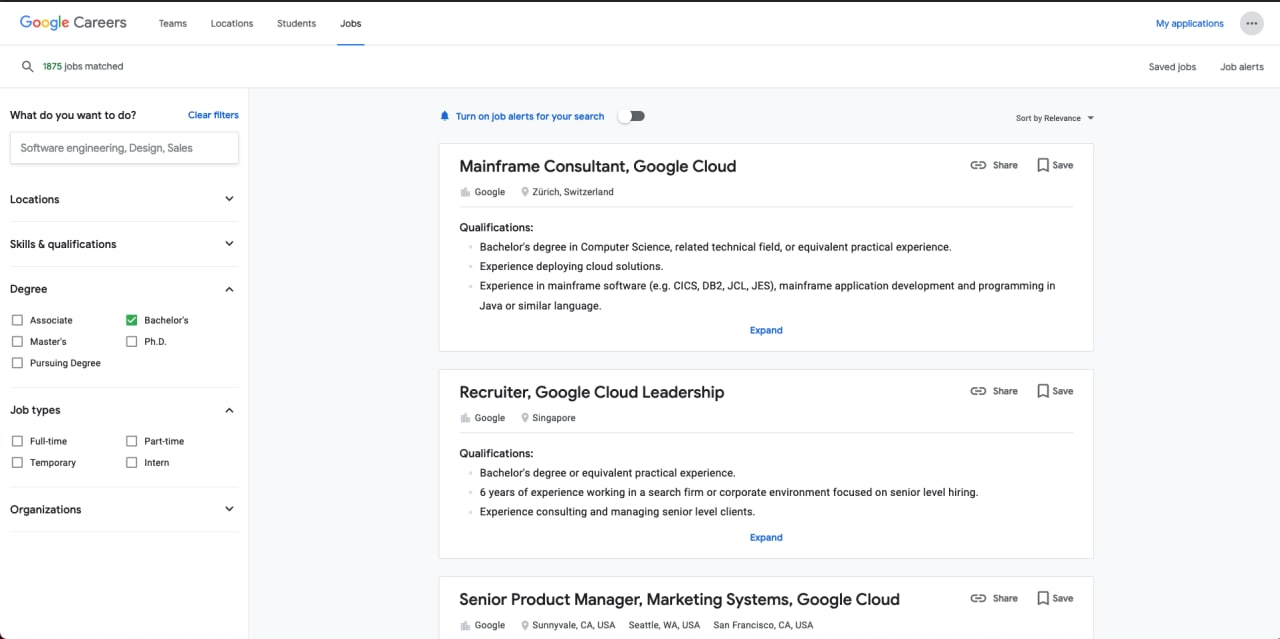Expand the Mainframe Consultant job details
The width and height of the screenshot is (1280, 639).
click(766, 330)
